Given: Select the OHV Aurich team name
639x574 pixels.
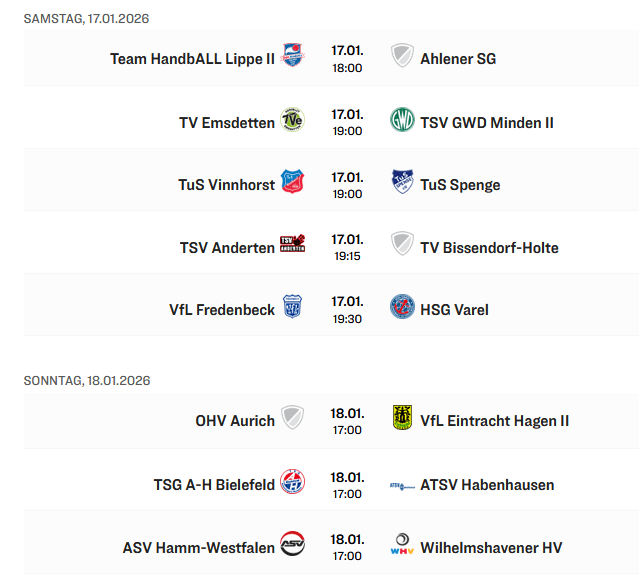Looking at the screenshot, I should coord(235,421).
